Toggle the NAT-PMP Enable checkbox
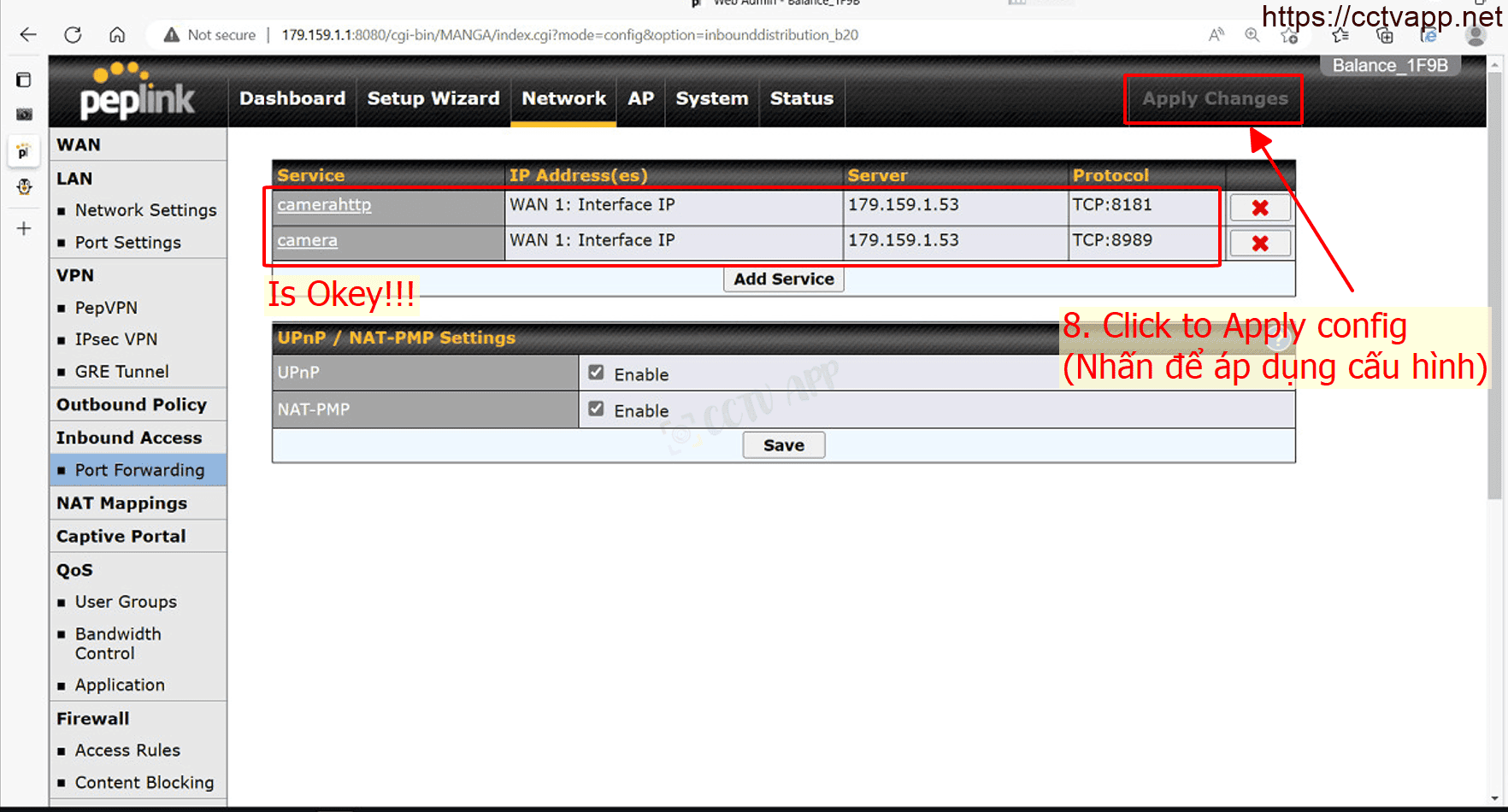The height and width of the screenshot is (812, 1508). click(596, 409)
